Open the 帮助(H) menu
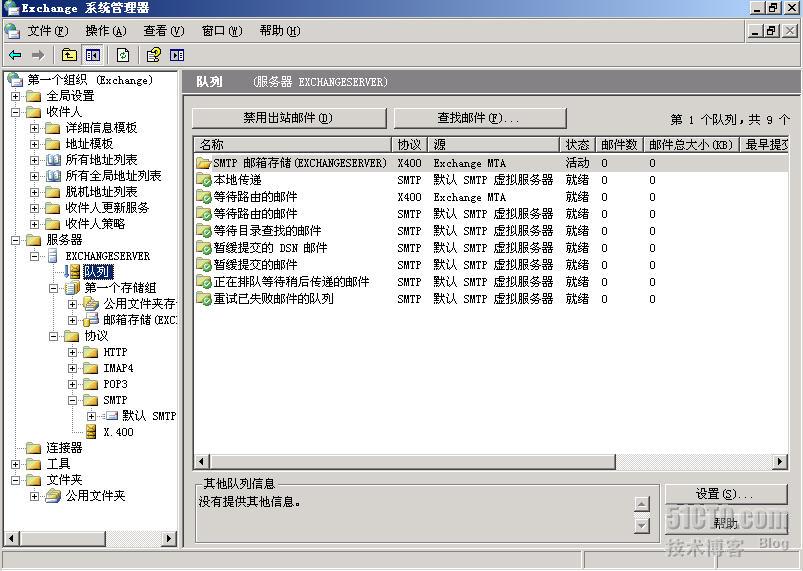This screenshot has height=571, width=803. click(x=280, y=31)
